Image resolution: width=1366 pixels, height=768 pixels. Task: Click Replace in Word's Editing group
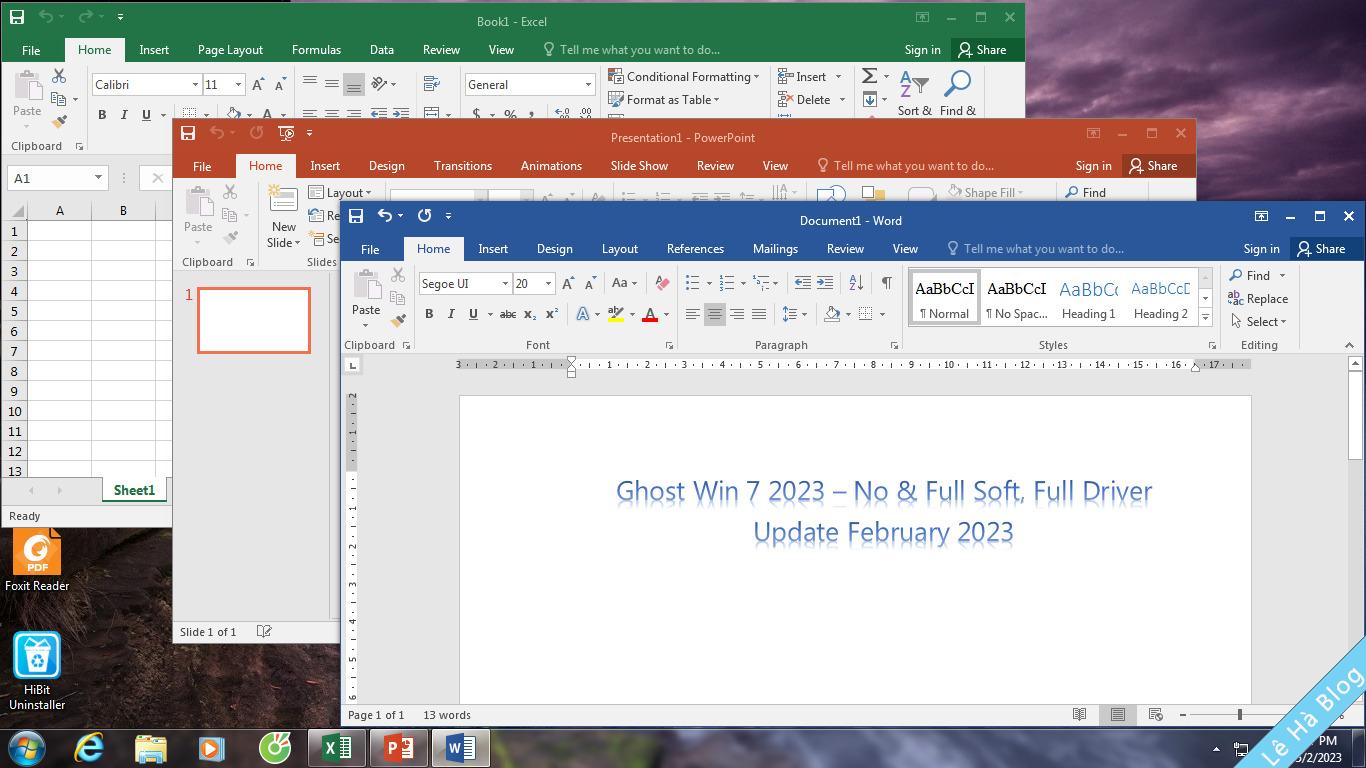(x=1260, y=298)
